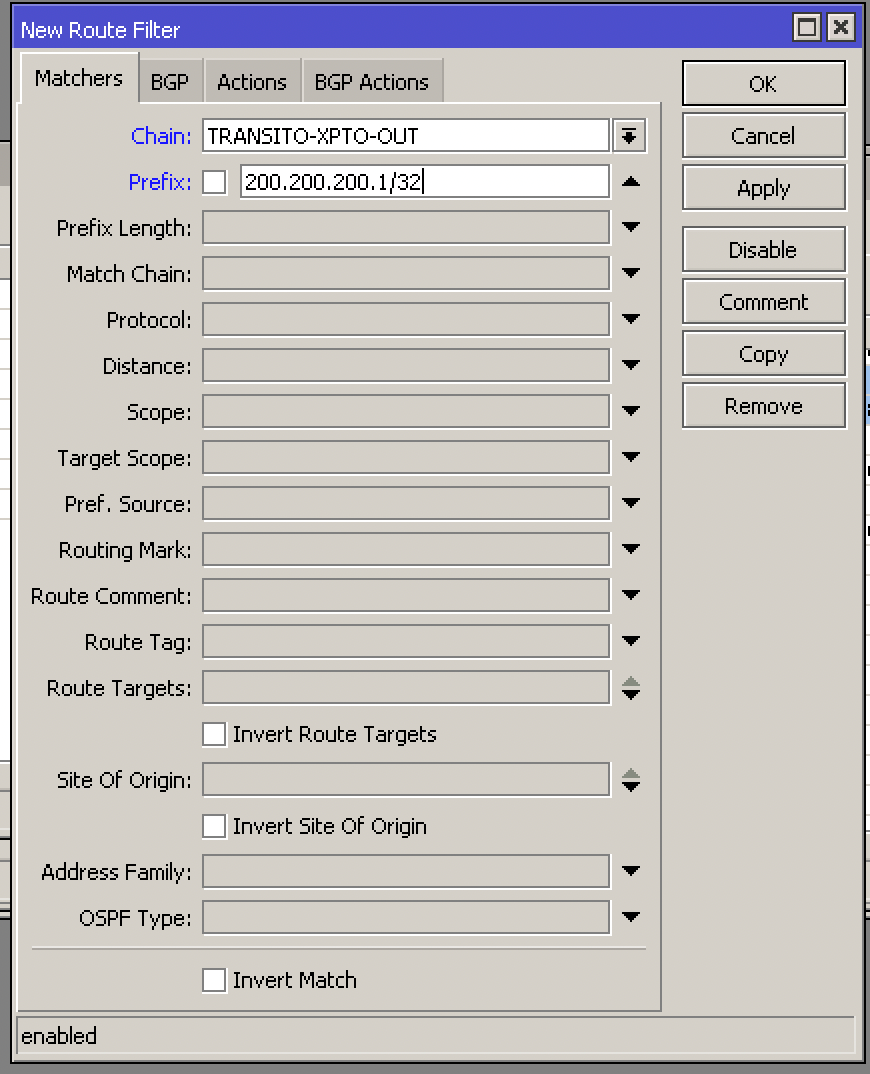
Task: Remove this route filter
Action: tap(764, 406)
